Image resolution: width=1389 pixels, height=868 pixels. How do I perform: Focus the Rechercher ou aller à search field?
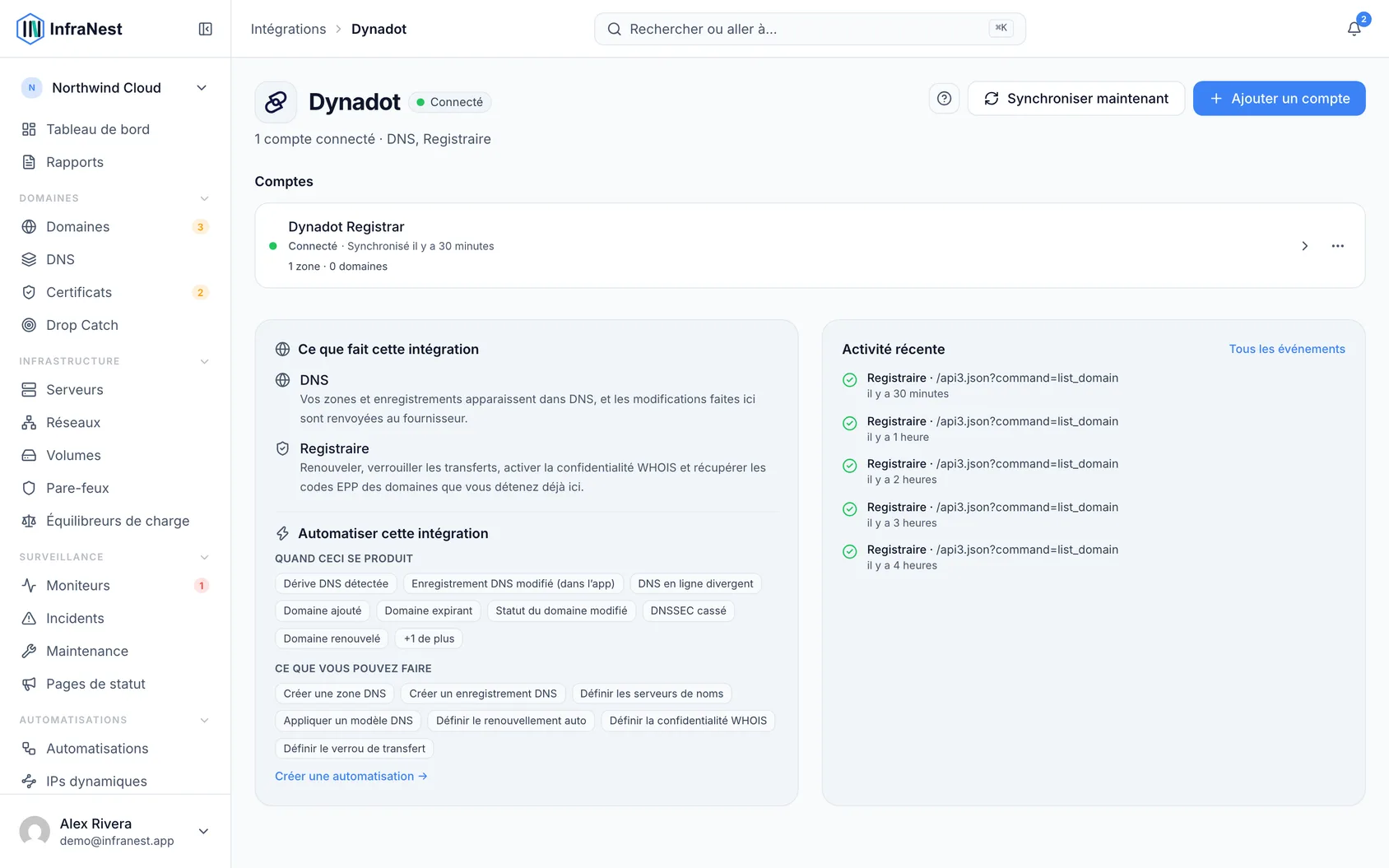pos(810,29)
